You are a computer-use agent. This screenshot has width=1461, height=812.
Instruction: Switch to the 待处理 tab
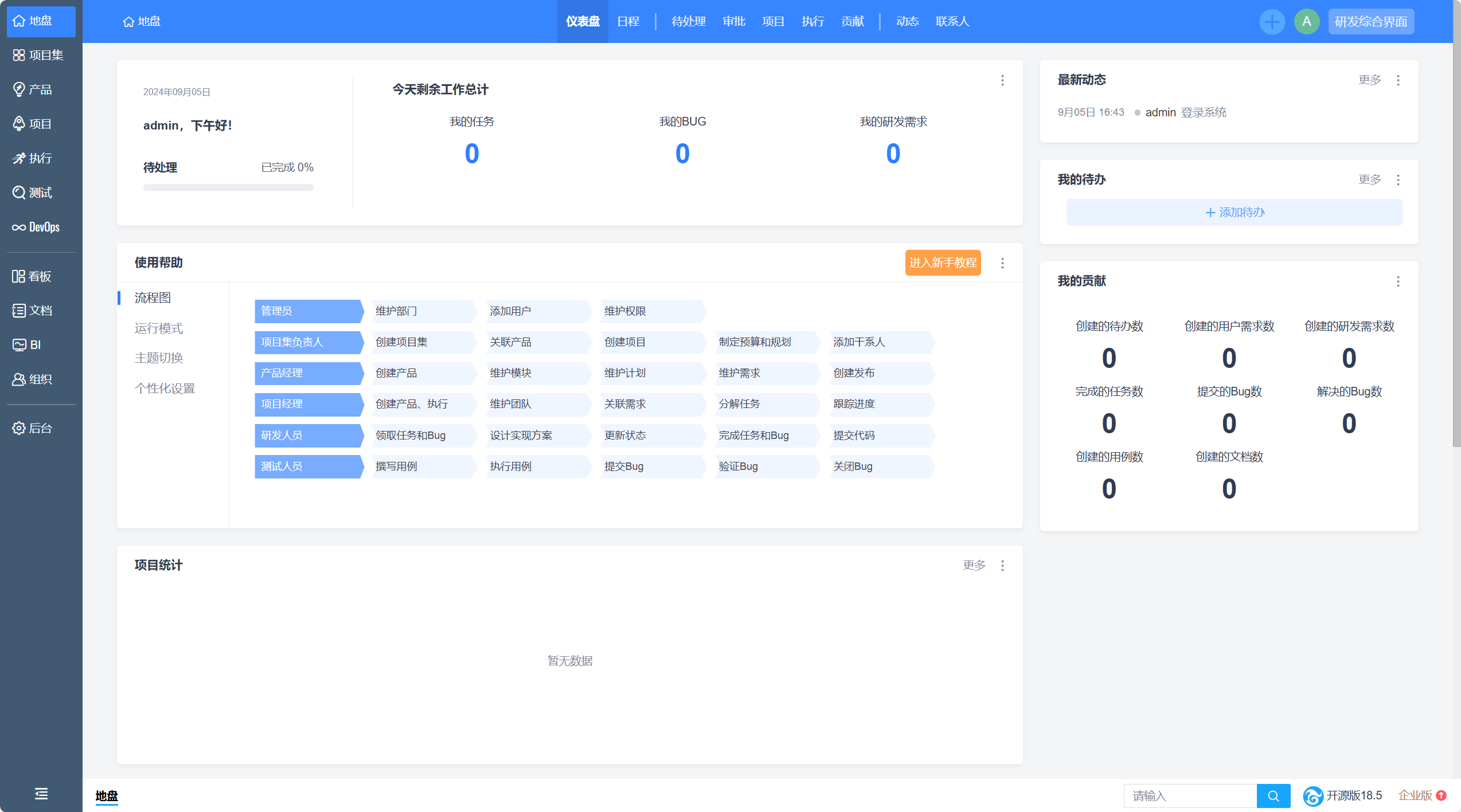click(689, 21)
